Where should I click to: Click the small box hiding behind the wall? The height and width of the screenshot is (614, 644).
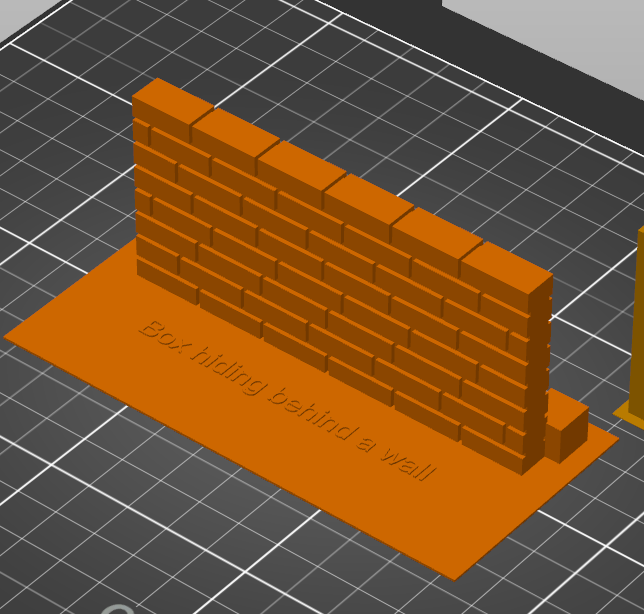click(x=567, y=427)
